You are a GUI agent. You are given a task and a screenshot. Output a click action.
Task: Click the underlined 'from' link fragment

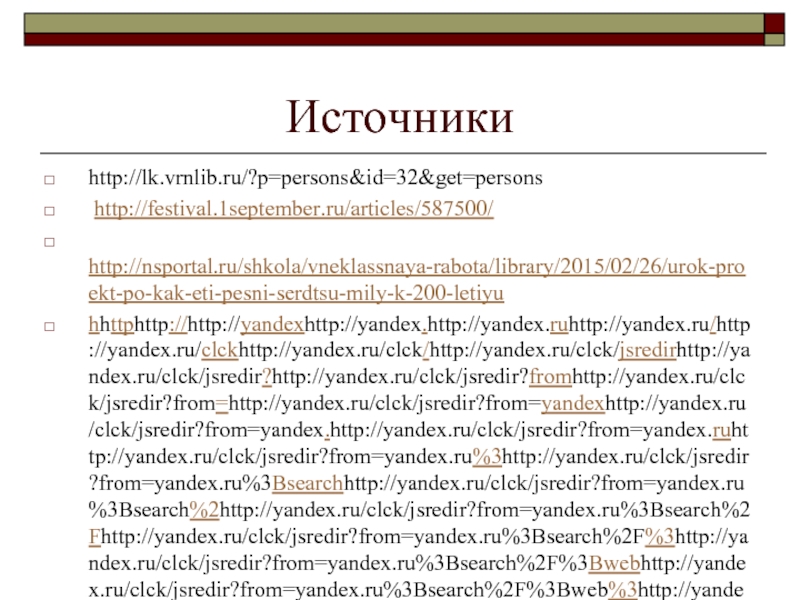point(551,377)
